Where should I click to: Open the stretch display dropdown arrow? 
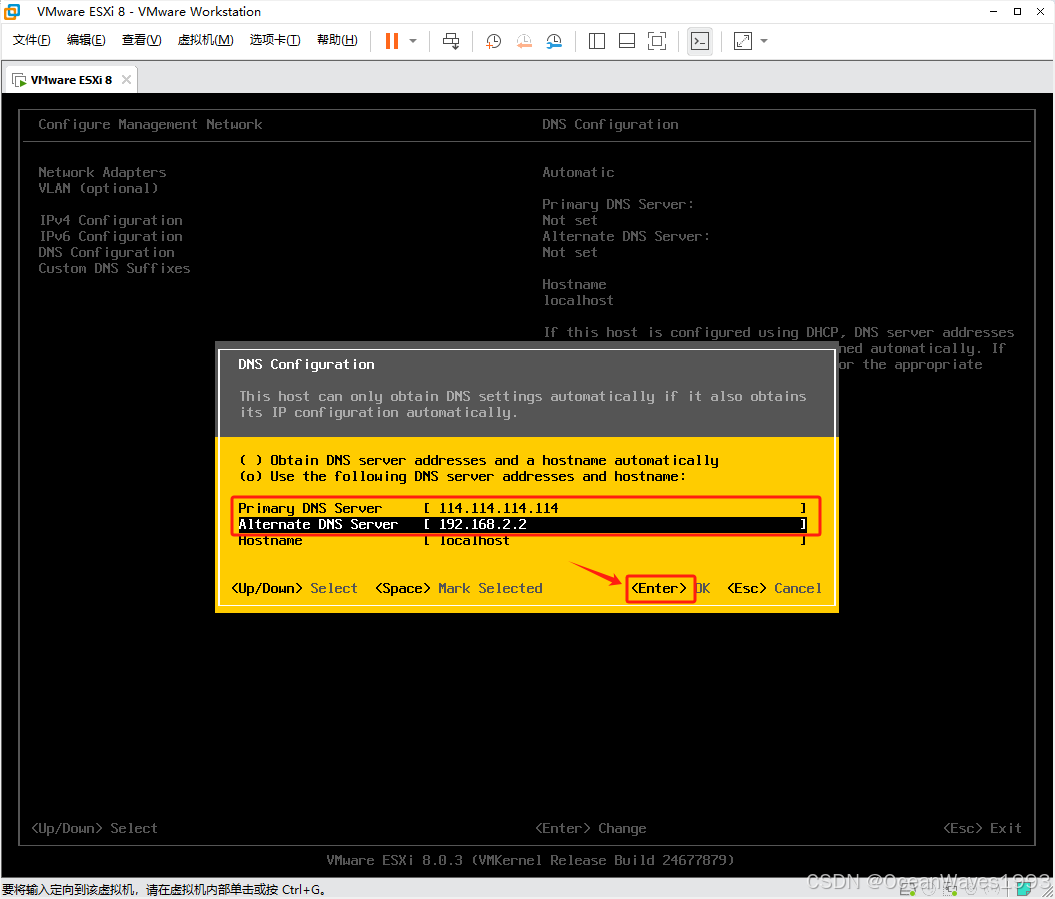click(764, 41)
